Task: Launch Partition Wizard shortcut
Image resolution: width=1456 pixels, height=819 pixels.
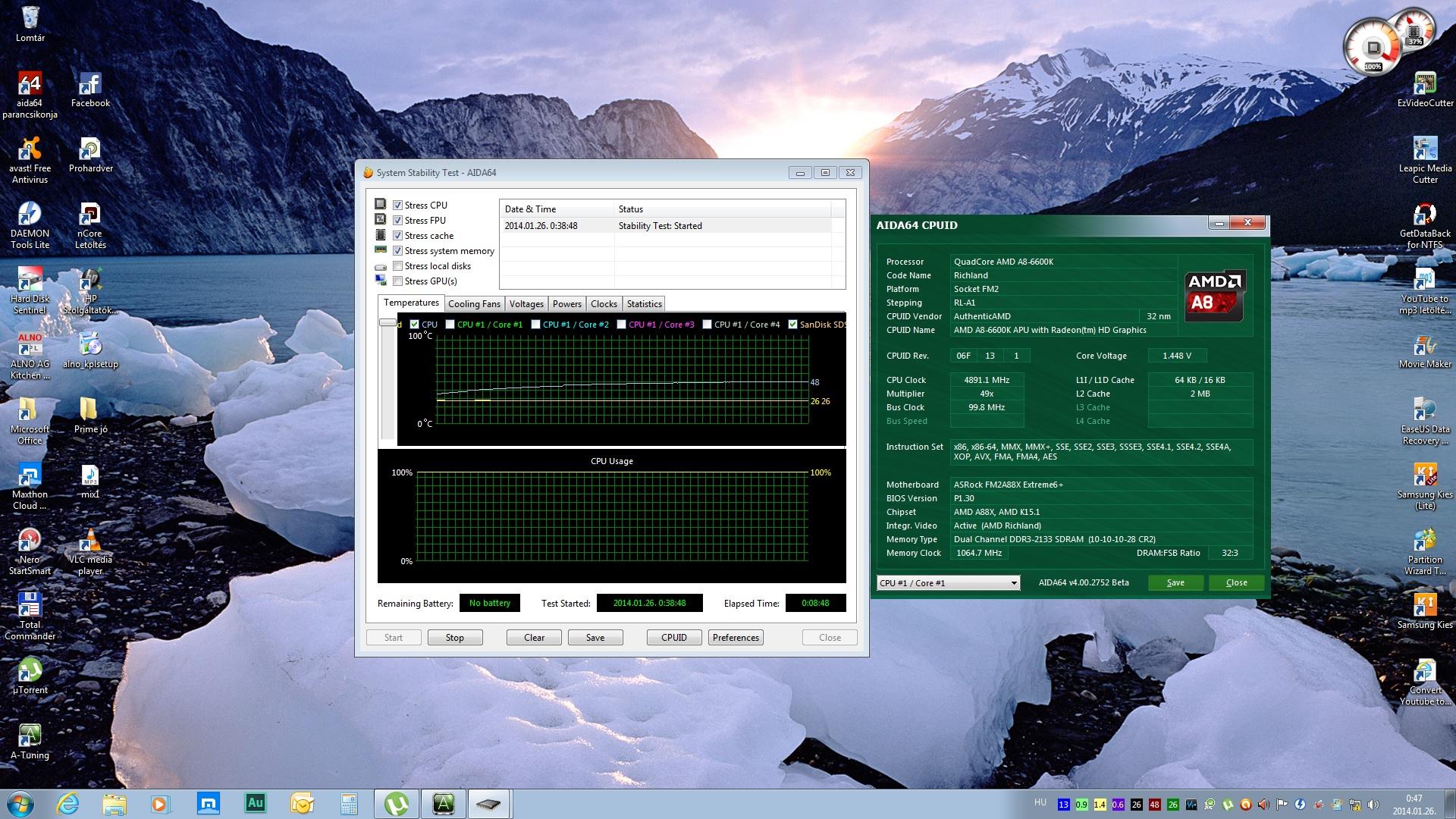Action: click(1425, 551)
